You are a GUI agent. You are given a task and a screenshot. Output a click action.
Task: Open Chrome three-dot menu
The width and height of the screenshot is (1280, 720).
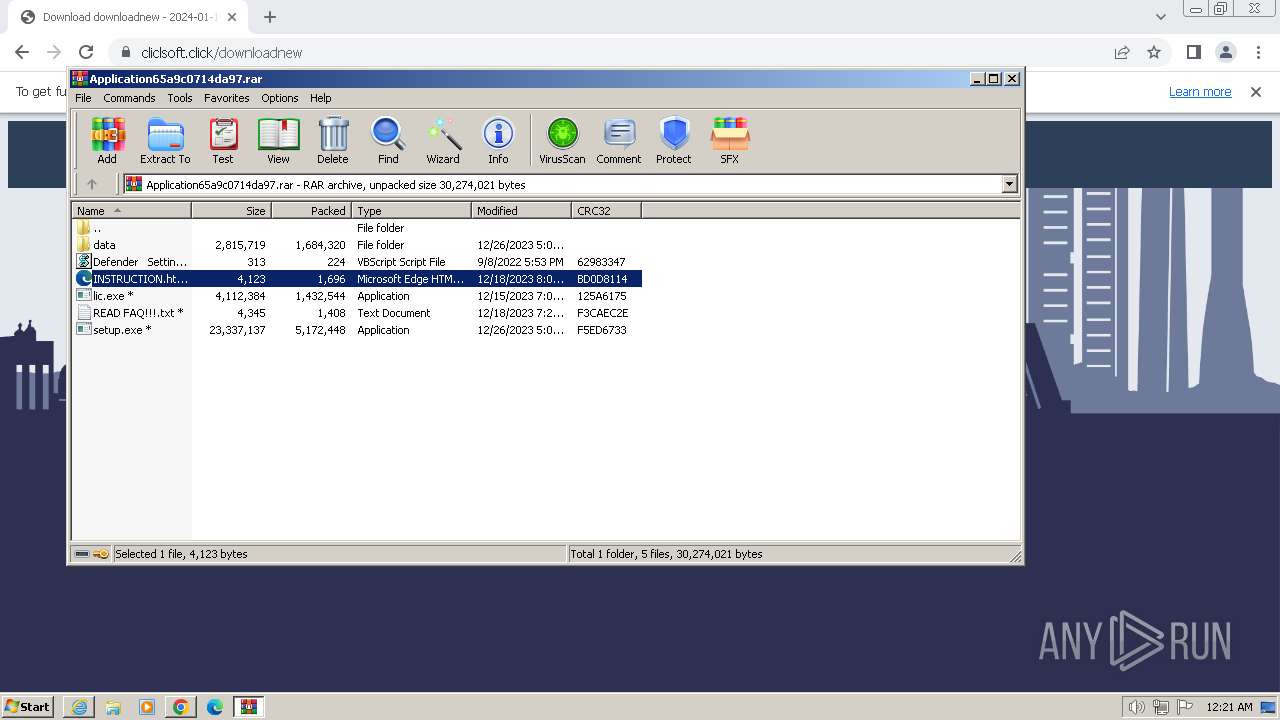(1256, 52)
